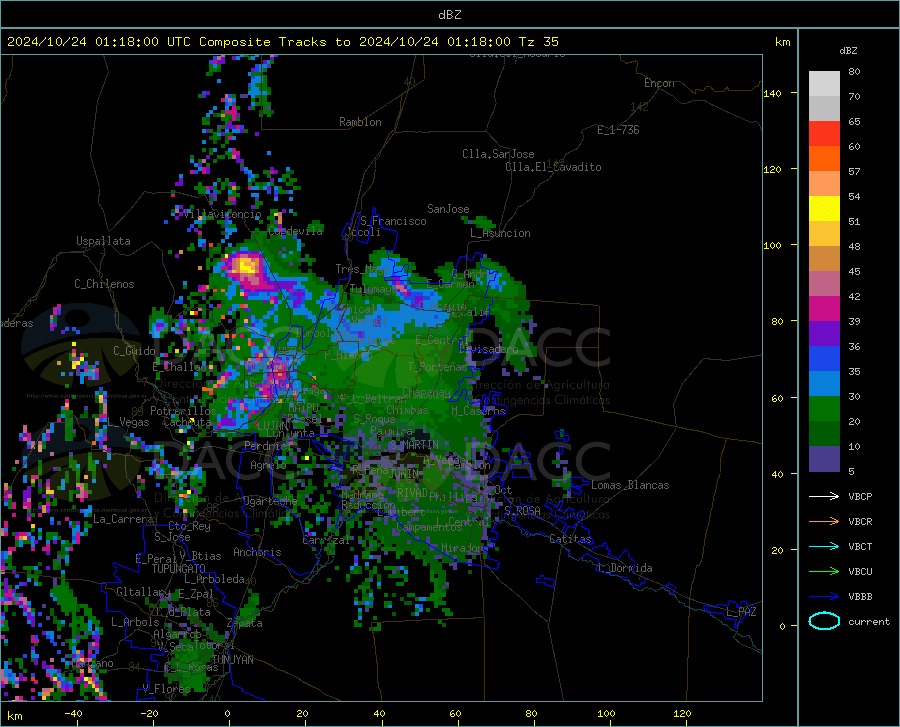Click the 'Encon' map label
This screenshot has height=727, width=900.
click(659, 83)
